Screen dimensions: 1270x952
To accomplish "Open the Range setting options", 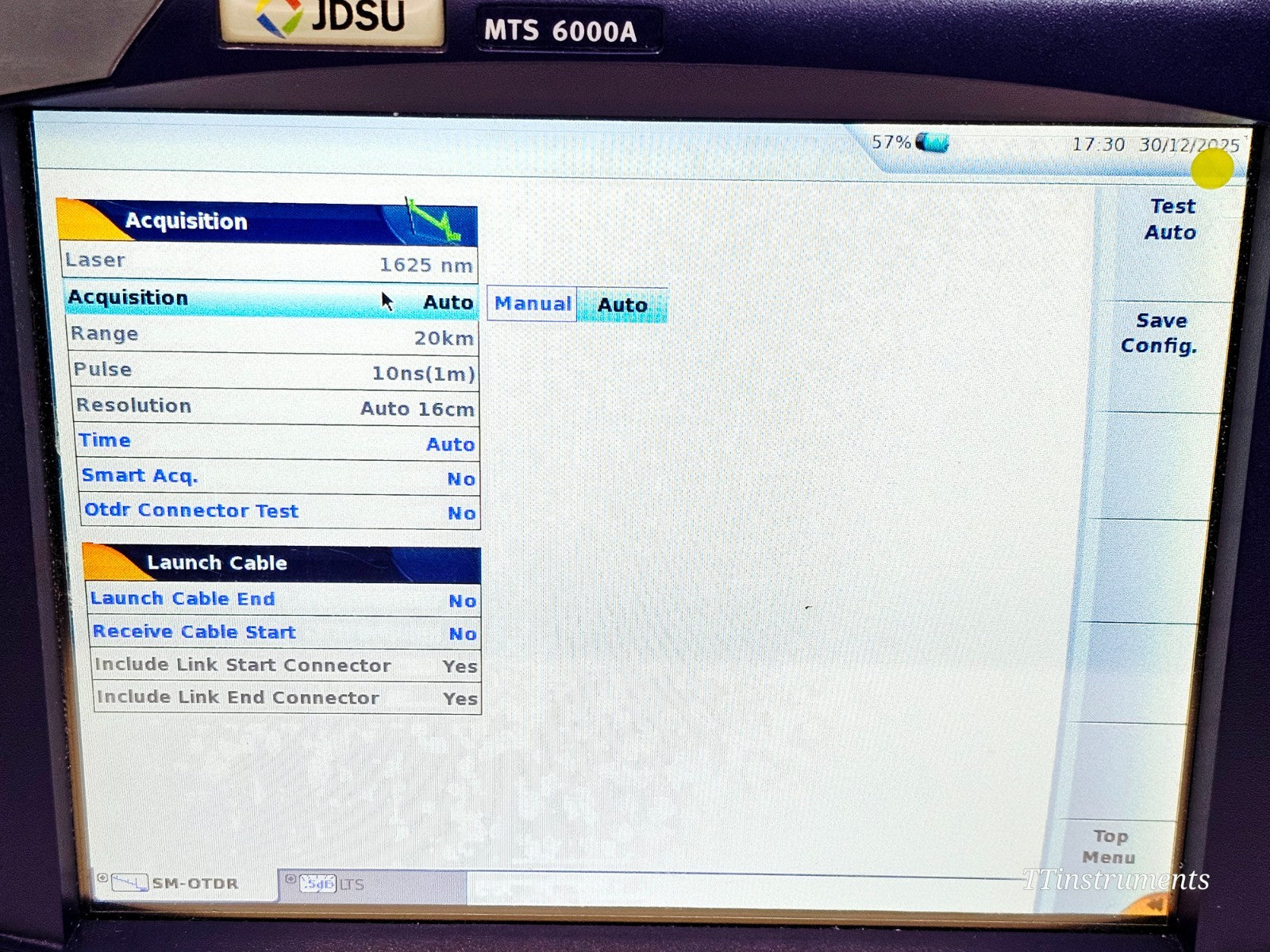I will click(x=274, y=336).
